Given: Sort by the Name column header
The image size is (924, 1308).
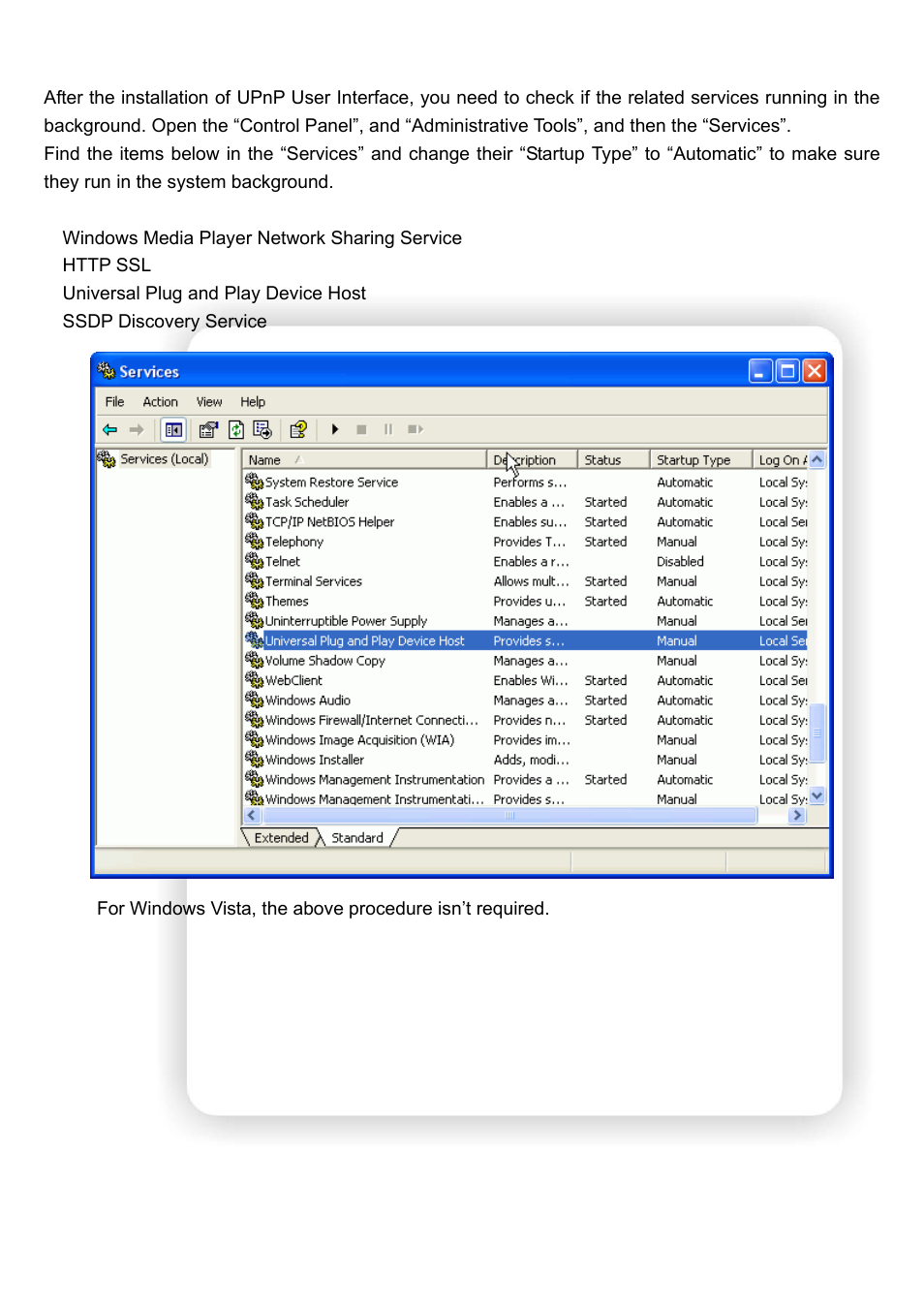Looking at the screenshot, I should tap(364, 460).
